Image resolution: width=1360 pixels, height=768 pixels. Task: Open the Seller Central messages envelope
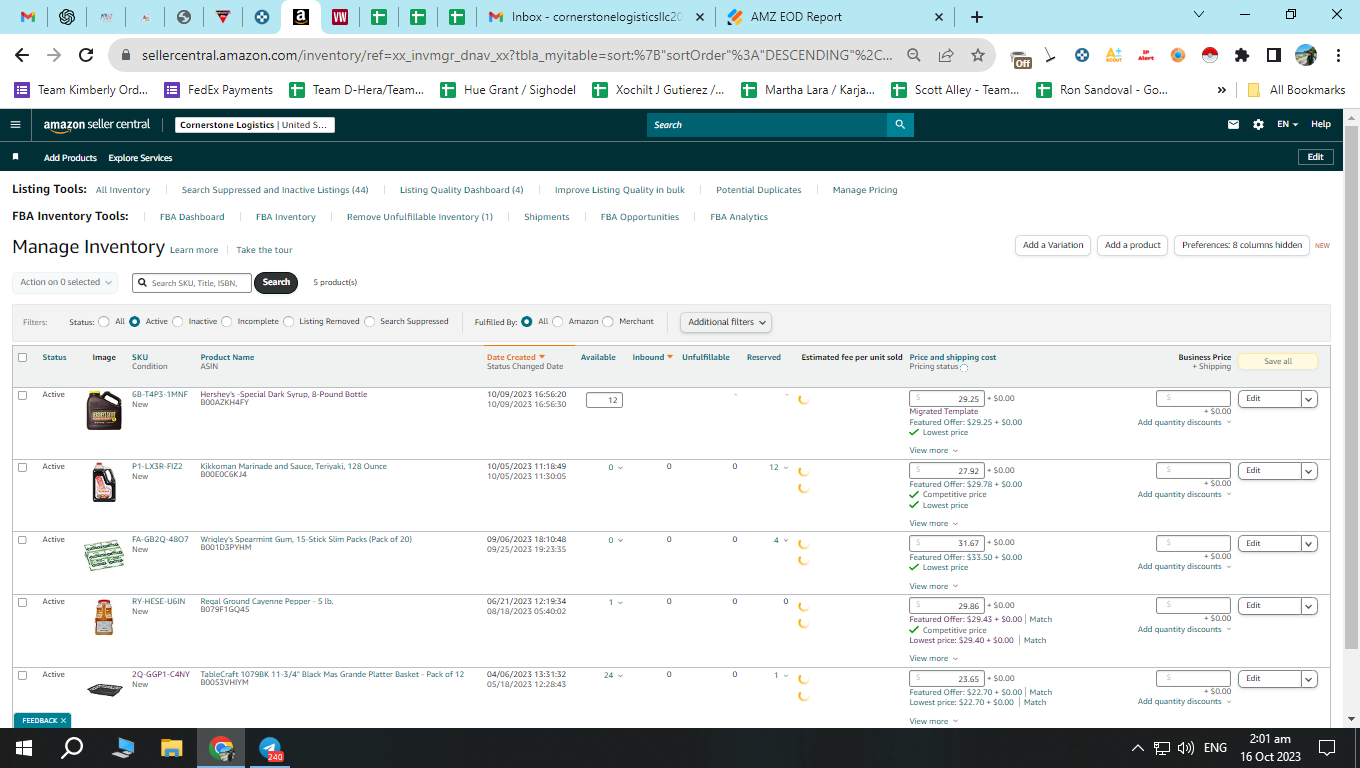pyautogui.click(x=1233, y=125)
